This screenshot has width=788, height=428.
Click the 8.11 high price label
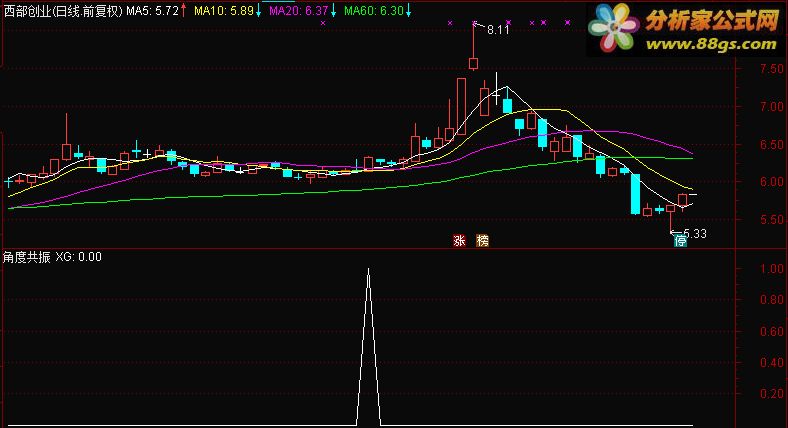(x=498, y=30)
